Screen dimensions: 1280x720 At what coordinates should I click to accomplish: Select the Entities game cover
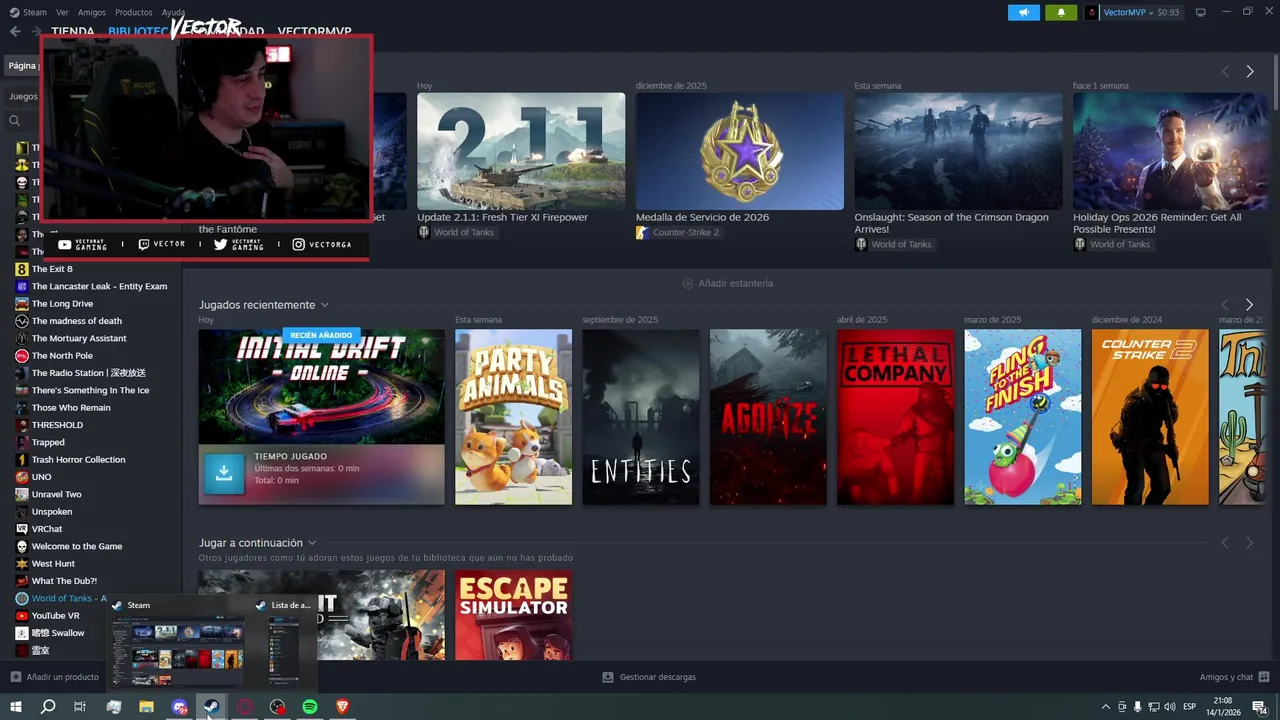(641, 417)
